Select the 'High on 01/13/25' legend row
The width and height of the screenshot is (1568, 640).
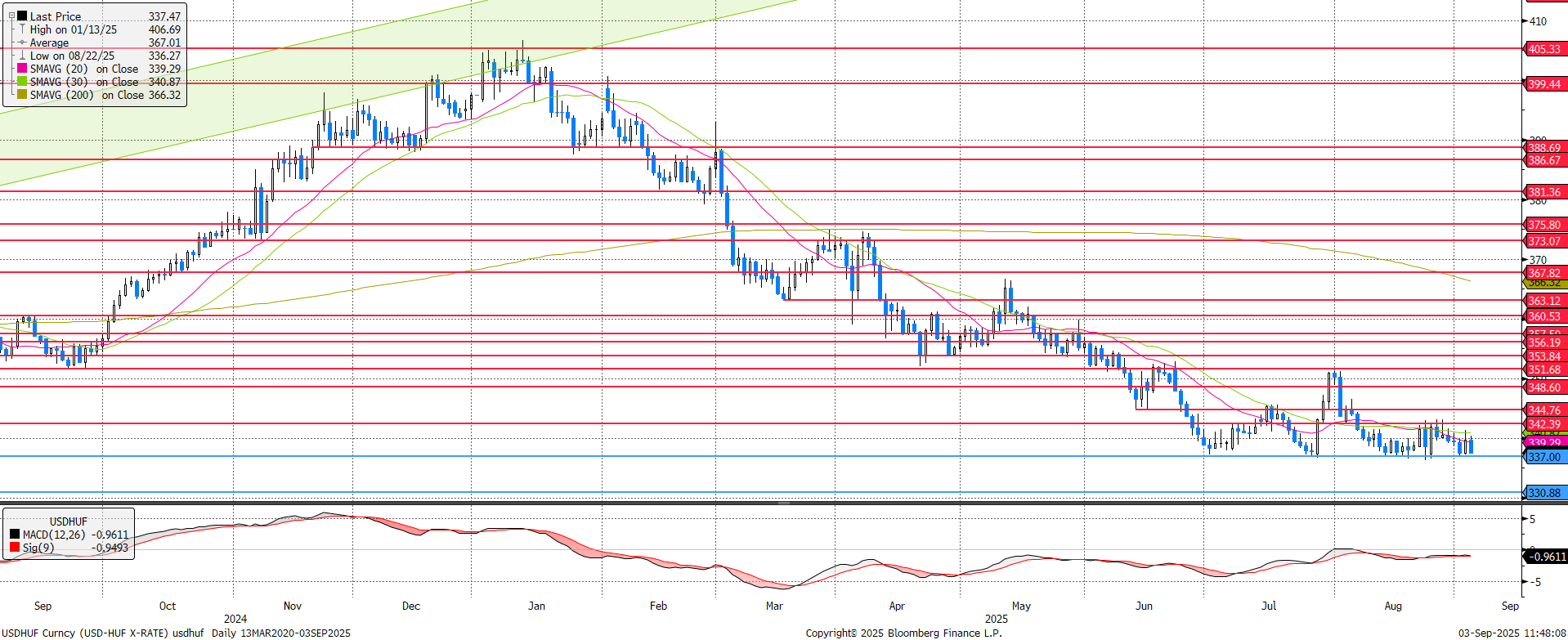[74, 29]
